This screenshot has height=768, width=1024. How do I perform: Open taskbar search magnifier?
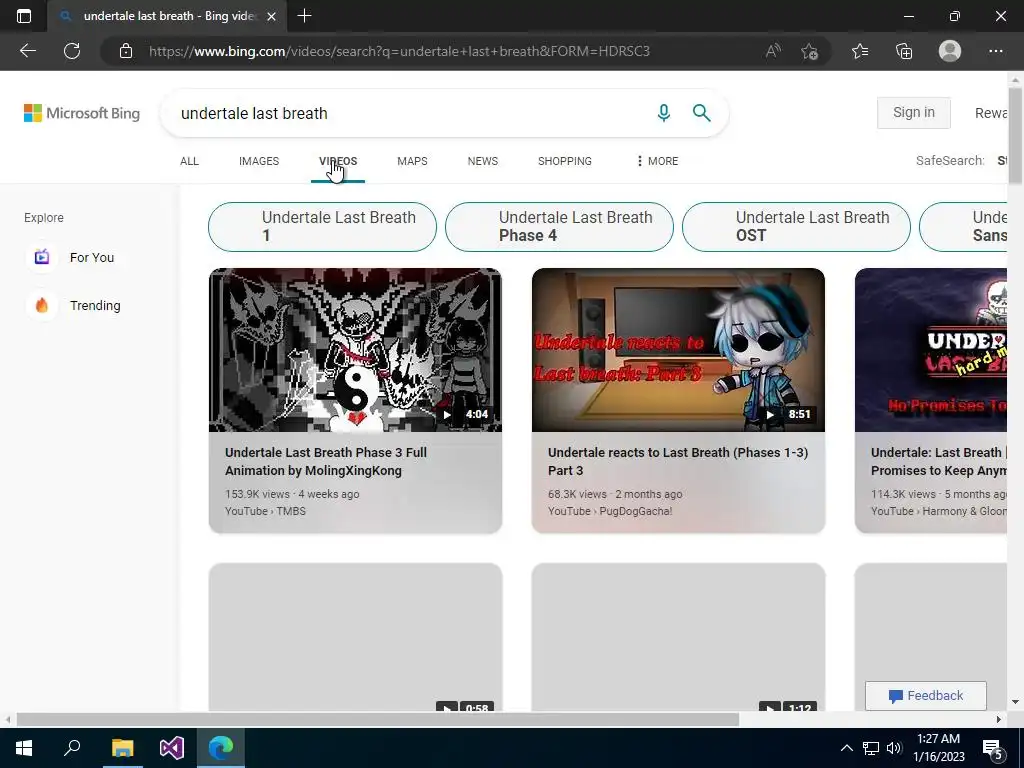[x=72, y=748]
